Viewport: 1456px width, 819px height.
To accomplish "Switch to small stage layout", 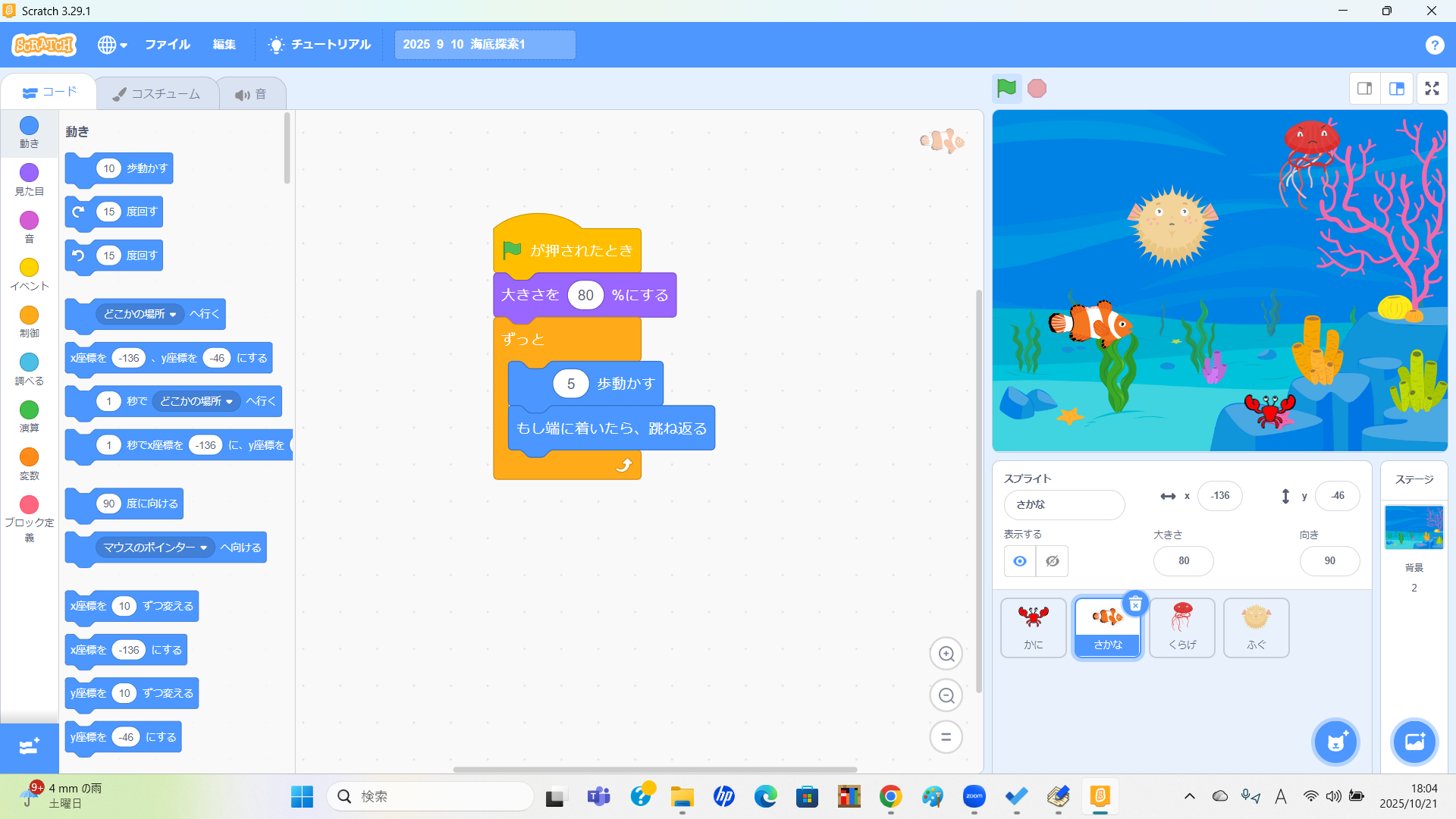I will 1365,89.
